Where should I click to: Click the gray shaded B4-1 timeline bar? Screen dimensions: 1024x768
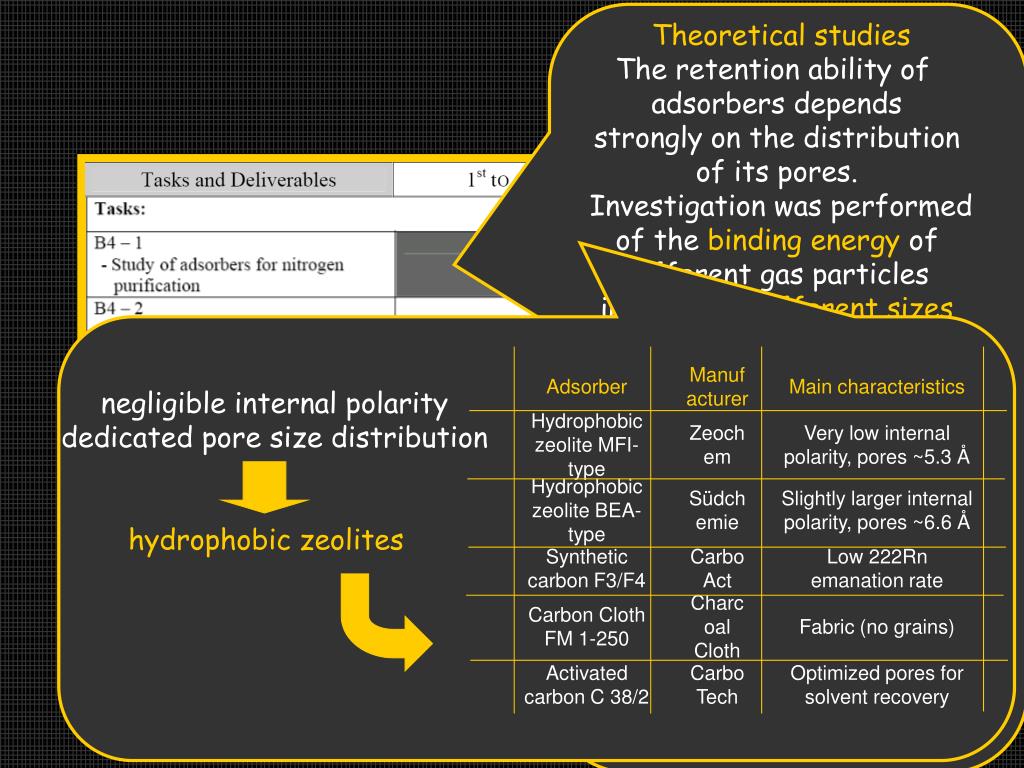click(x=434, y=264)
